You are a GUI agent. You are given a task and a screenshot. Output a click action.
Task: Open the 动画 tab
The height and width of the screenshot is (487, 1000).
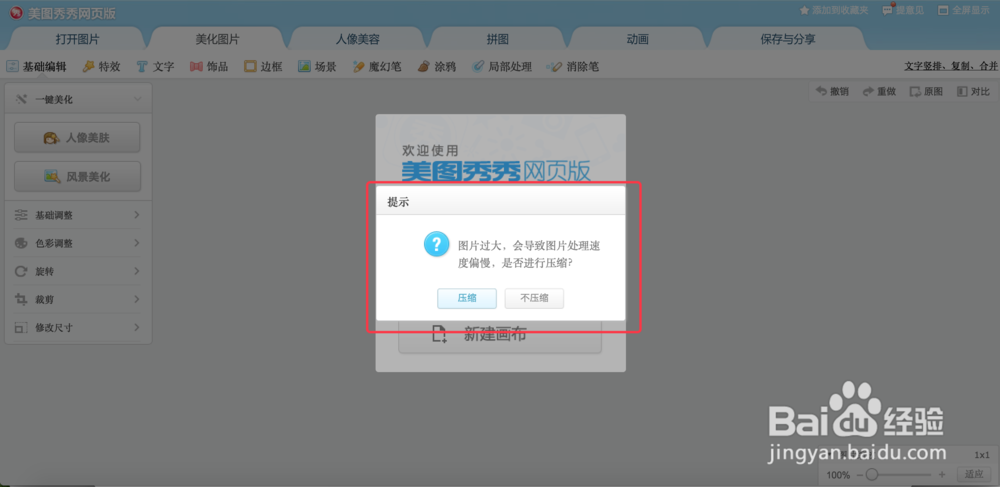point(638,39)
